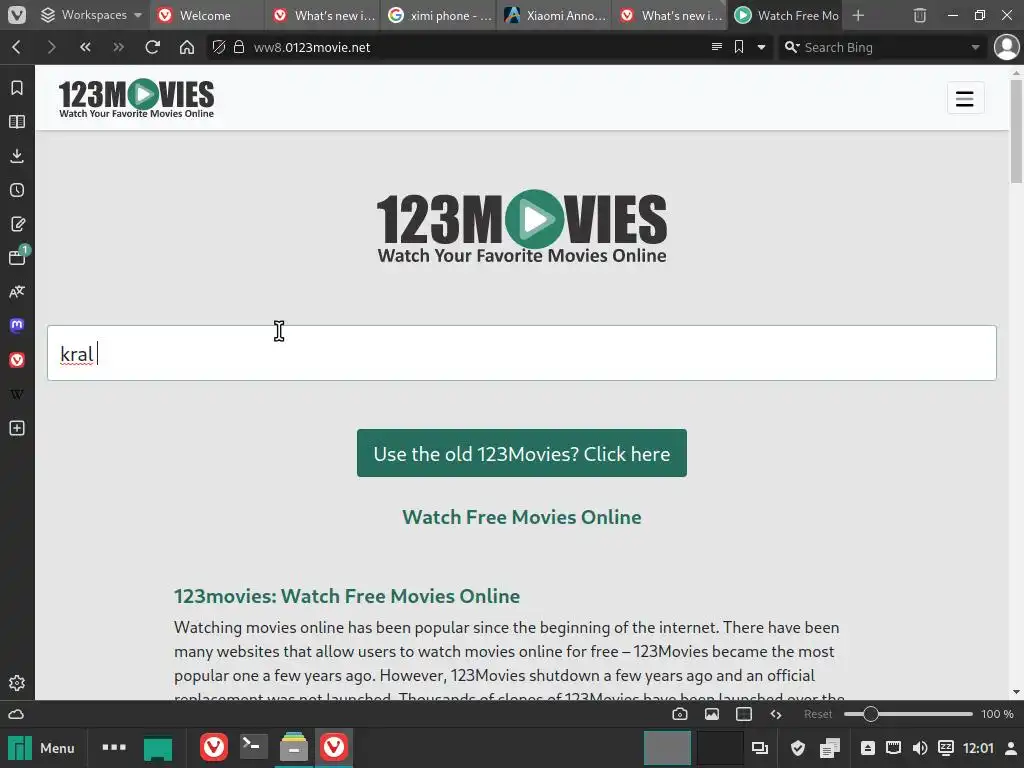Open the Bookmarks panel
Viewport: 1024px width, 768px height.
click(17, 88)
